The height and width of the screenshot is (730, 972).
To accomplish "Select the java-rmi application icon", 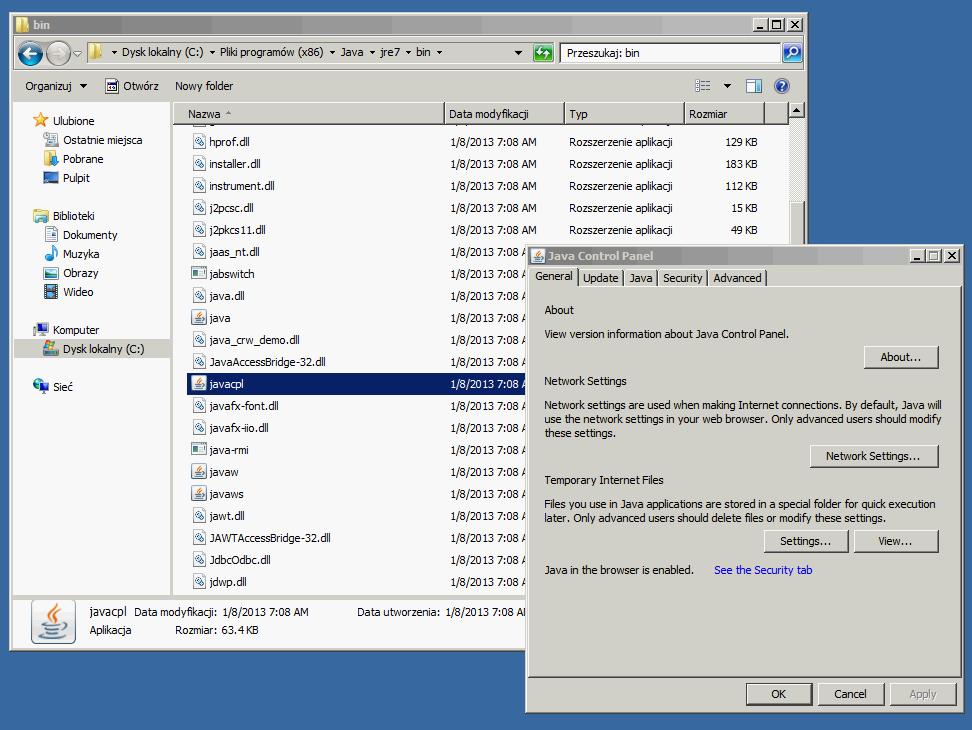I will click(x=198, y=450).
